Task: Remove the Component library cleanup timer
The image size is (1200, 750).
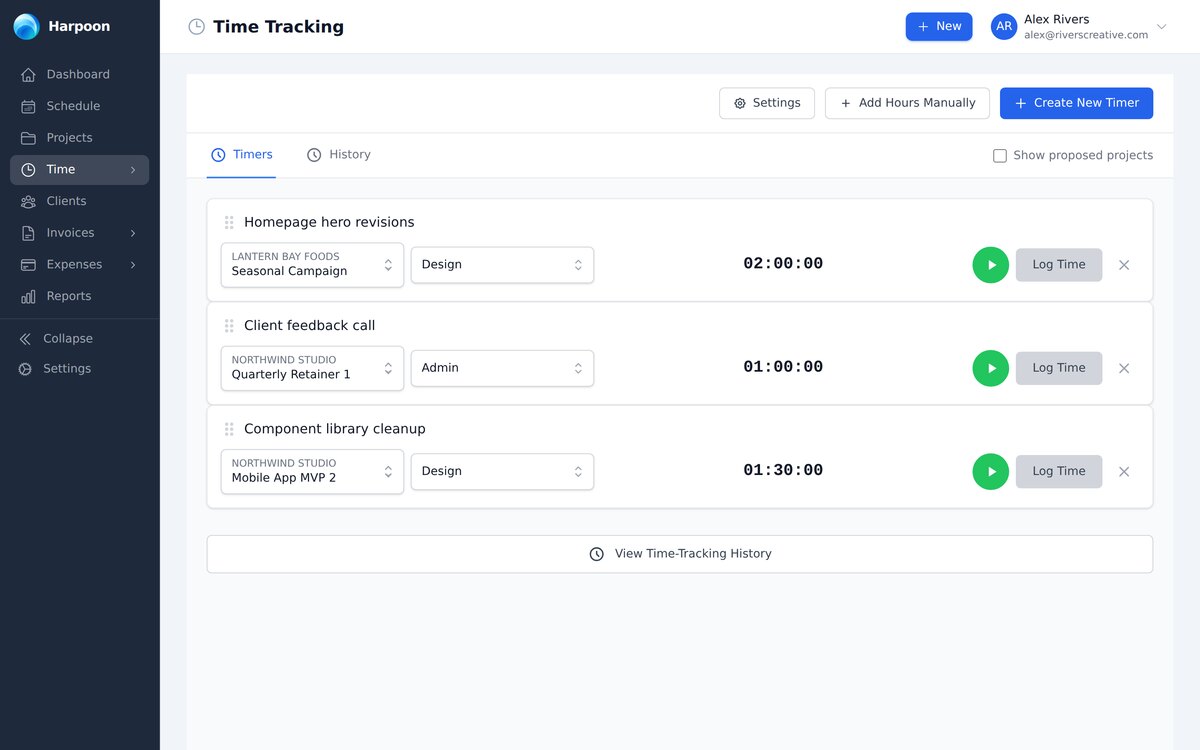Action: pyautogui.click(x=1124, y=471)
